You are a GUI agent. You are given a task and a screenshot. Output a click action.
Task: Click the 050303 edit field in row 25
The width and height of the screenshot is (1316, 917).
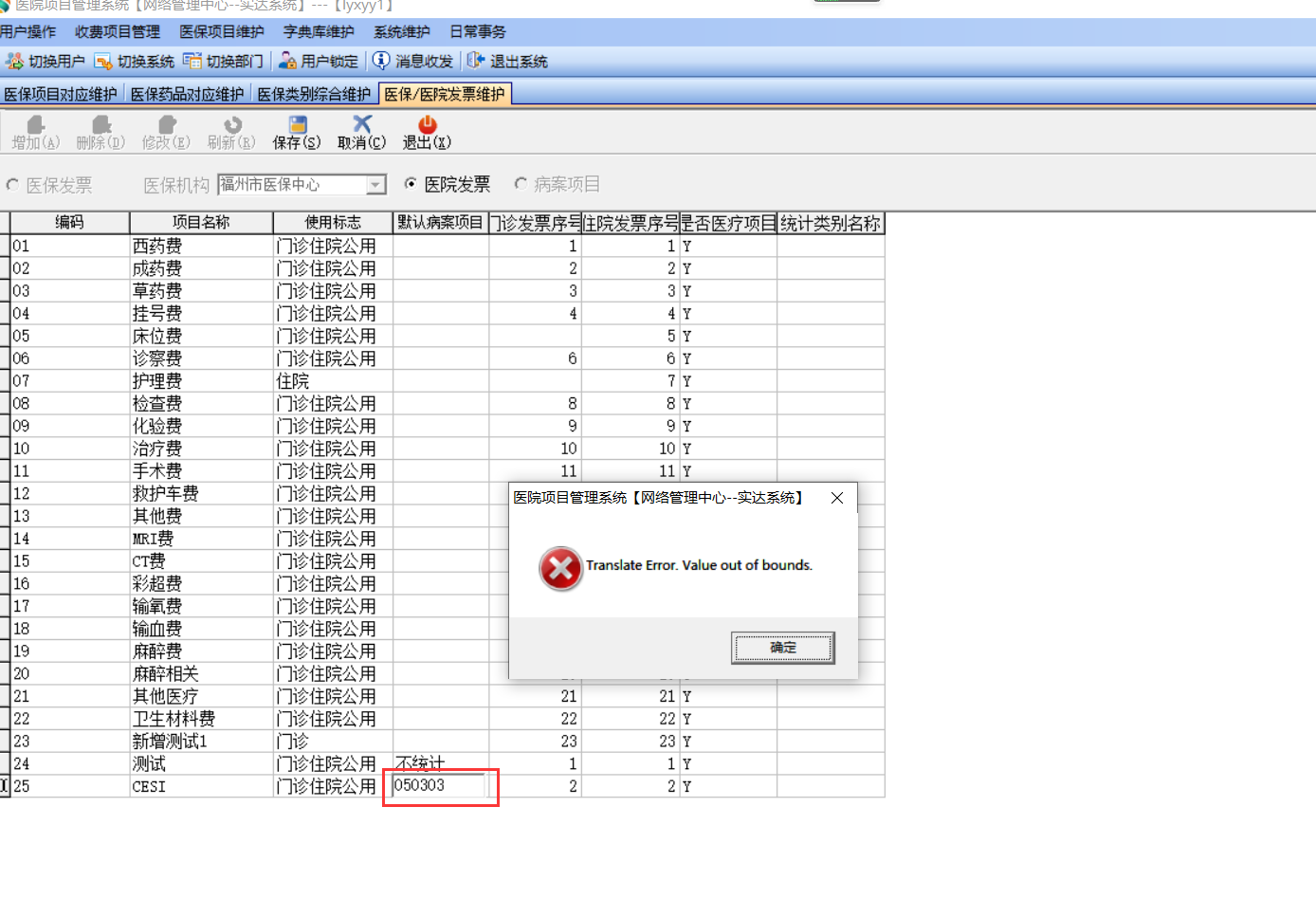pyautogui.click(x=439, y=785)
